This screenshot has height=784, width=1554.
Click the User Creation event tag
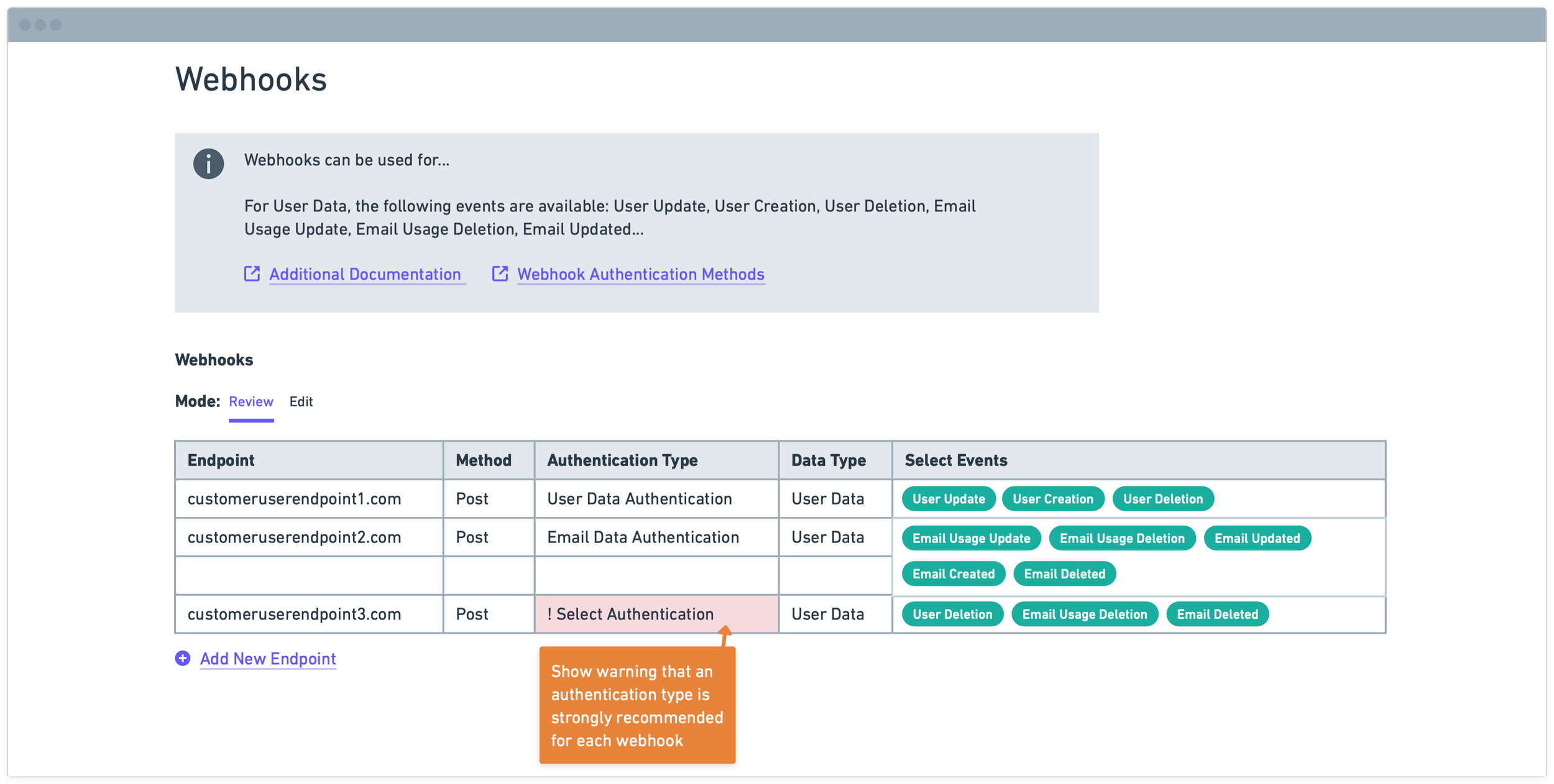1052,499
